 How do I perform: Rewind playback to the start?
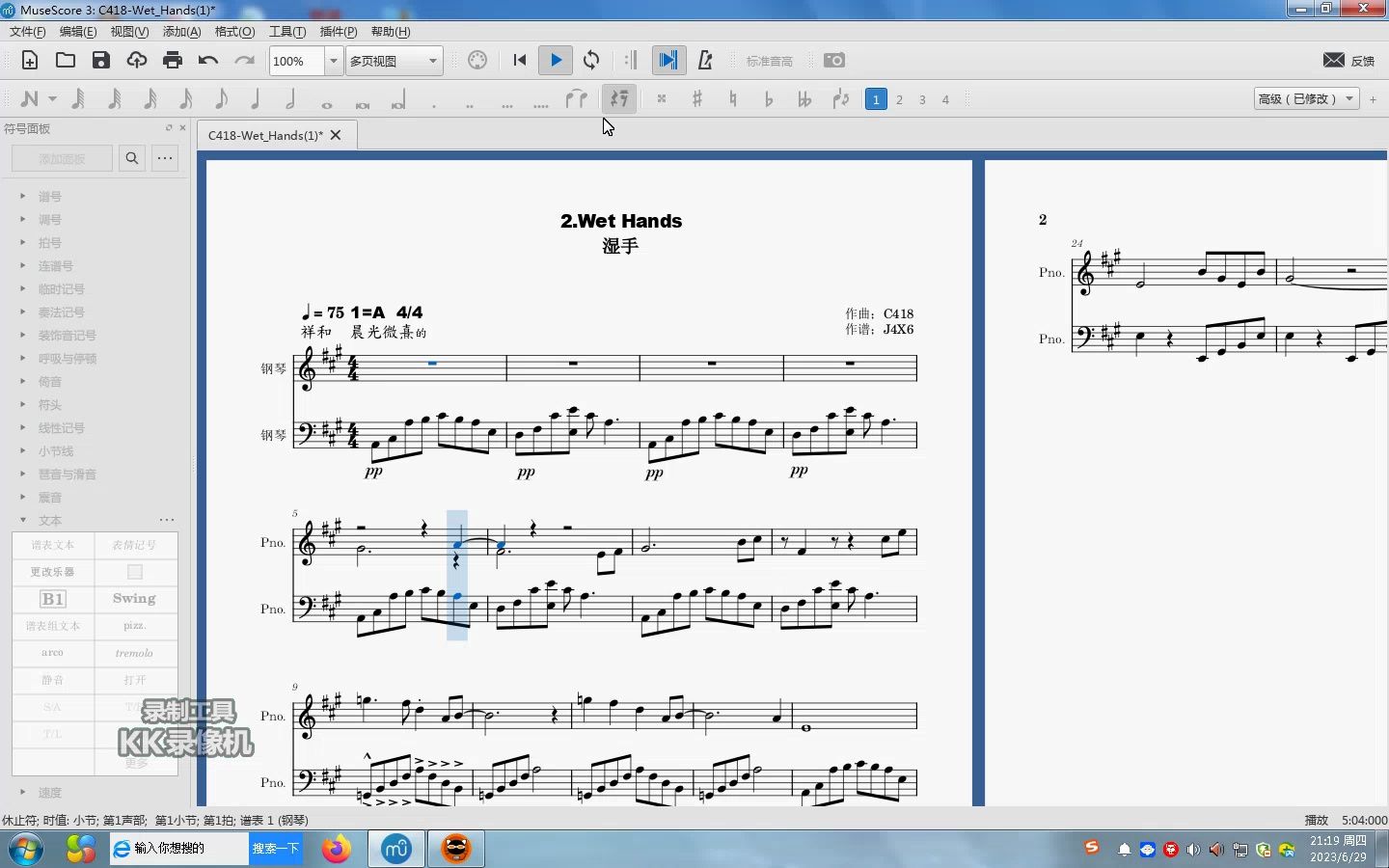pos(520,61)
